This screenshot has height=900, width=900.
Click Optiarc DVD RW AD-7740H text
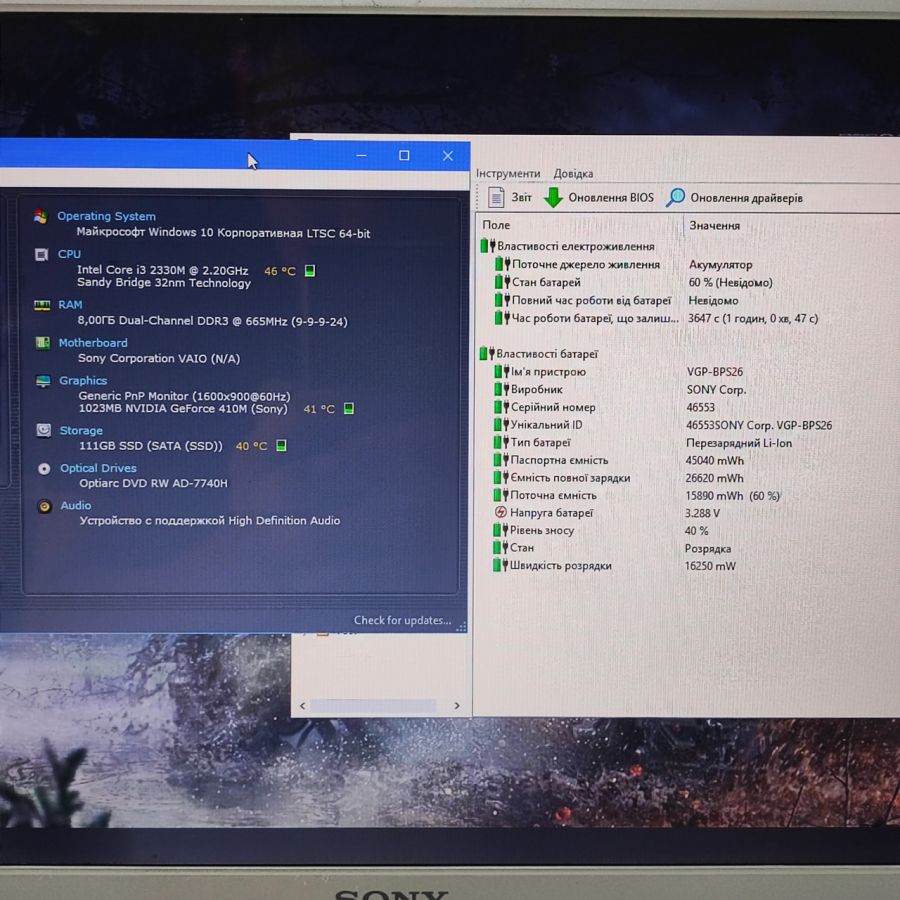[x=153, y=483]
